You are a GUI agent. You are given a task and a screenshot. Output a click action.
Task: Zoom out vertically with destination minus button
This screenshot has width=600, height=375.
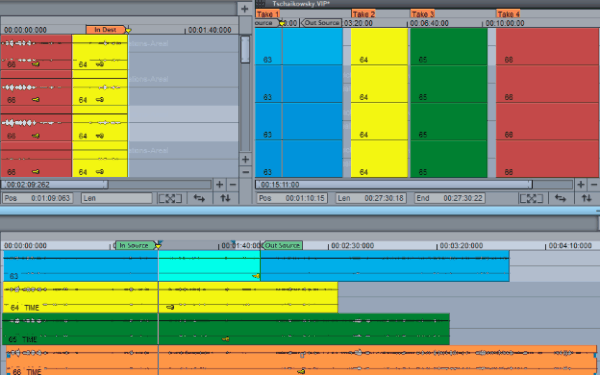pos(246,172)
